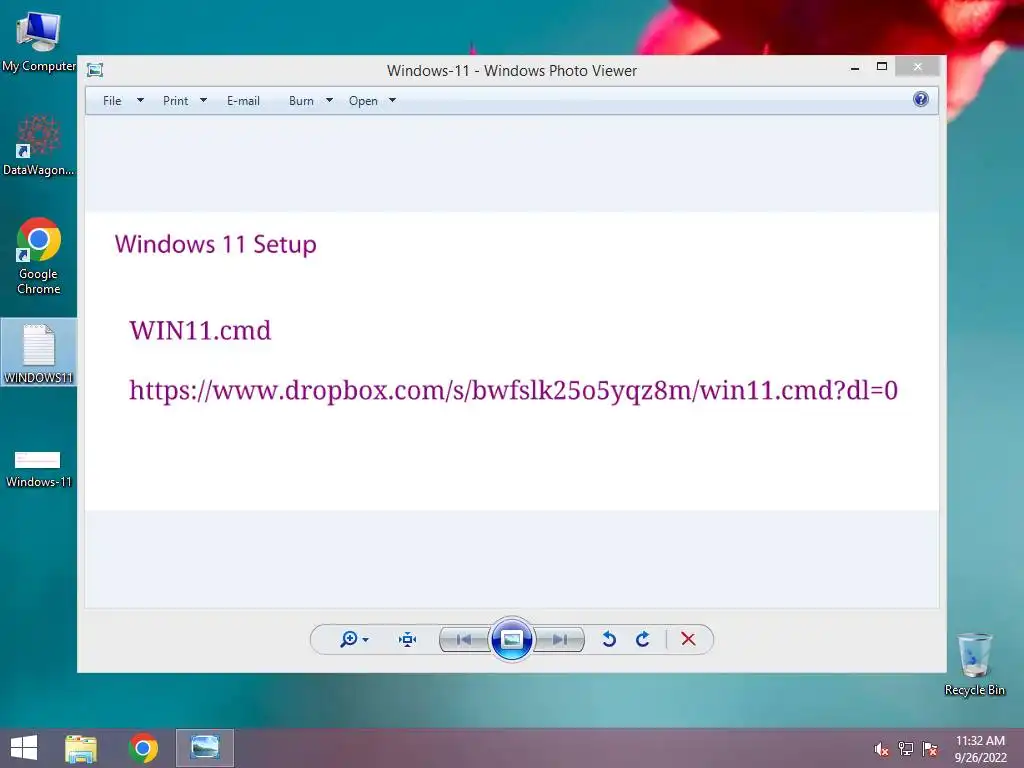Image resolution: width=1024 pixels, height=768 pixels.
Task: Open the File menu in Photo Viewer
Action: coord(112,101)
